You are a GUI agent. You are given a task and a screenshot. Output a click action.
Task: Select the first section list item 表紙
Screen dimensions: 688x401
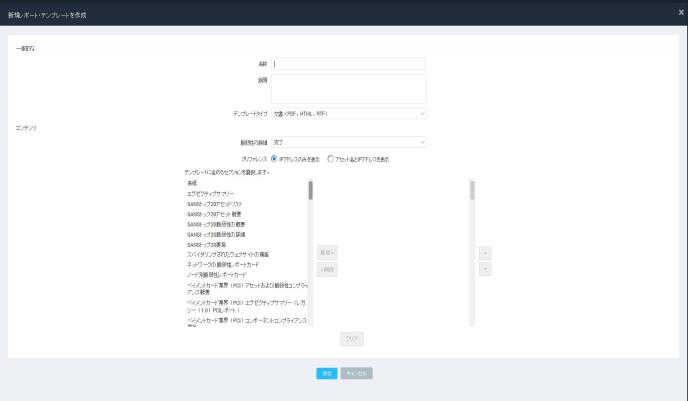click(192, 183)
